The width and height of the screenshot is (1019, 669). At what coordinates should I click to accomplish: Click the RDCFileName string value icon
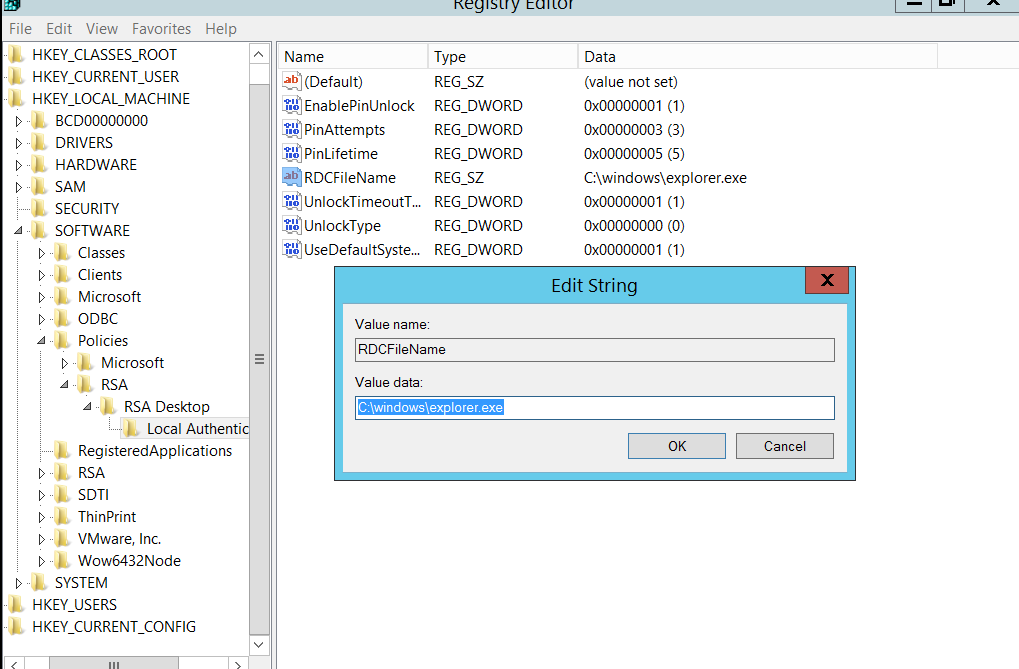[x=292, y=178]
